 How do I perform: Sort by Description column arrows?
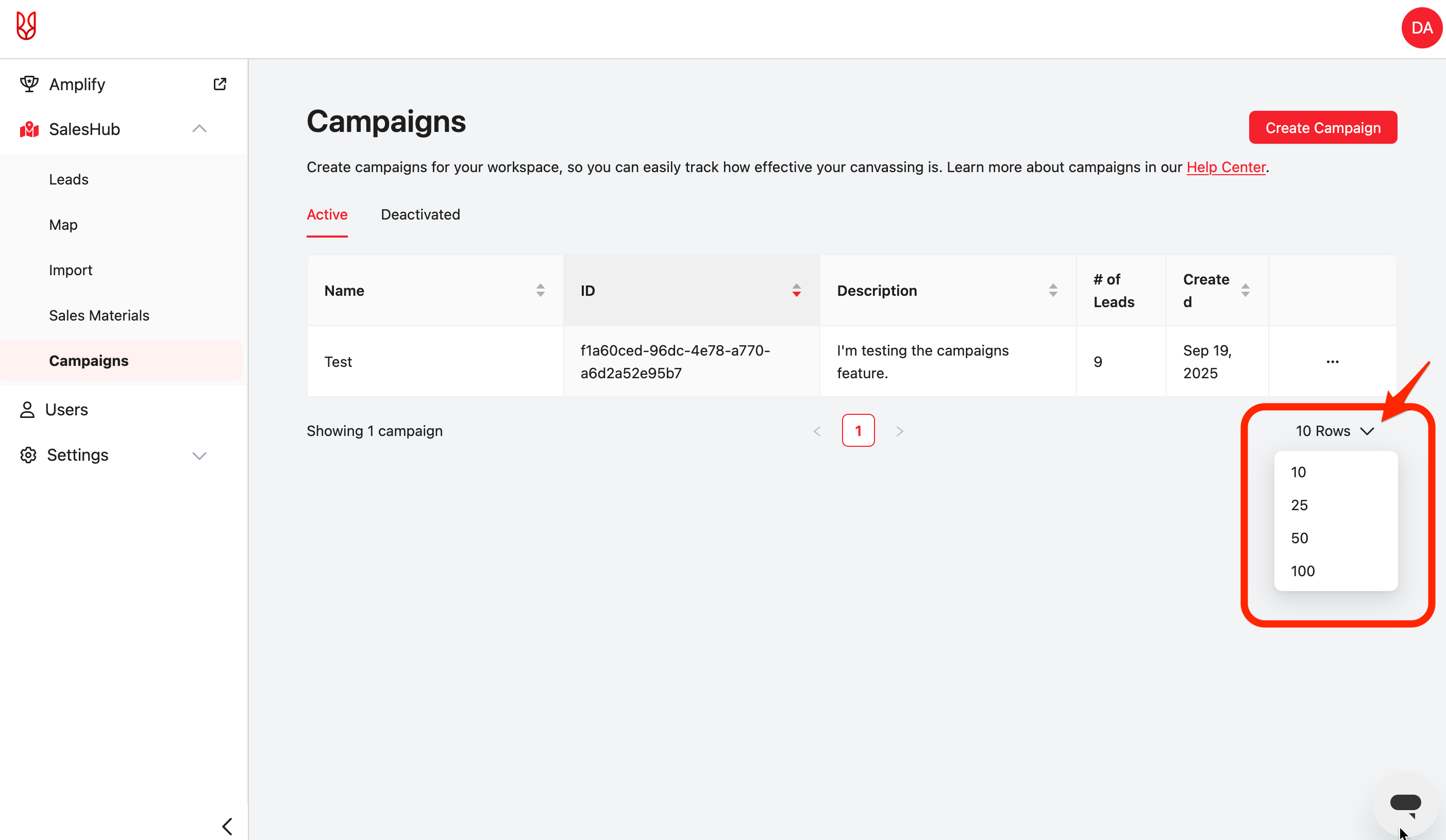coord(1052,290)
